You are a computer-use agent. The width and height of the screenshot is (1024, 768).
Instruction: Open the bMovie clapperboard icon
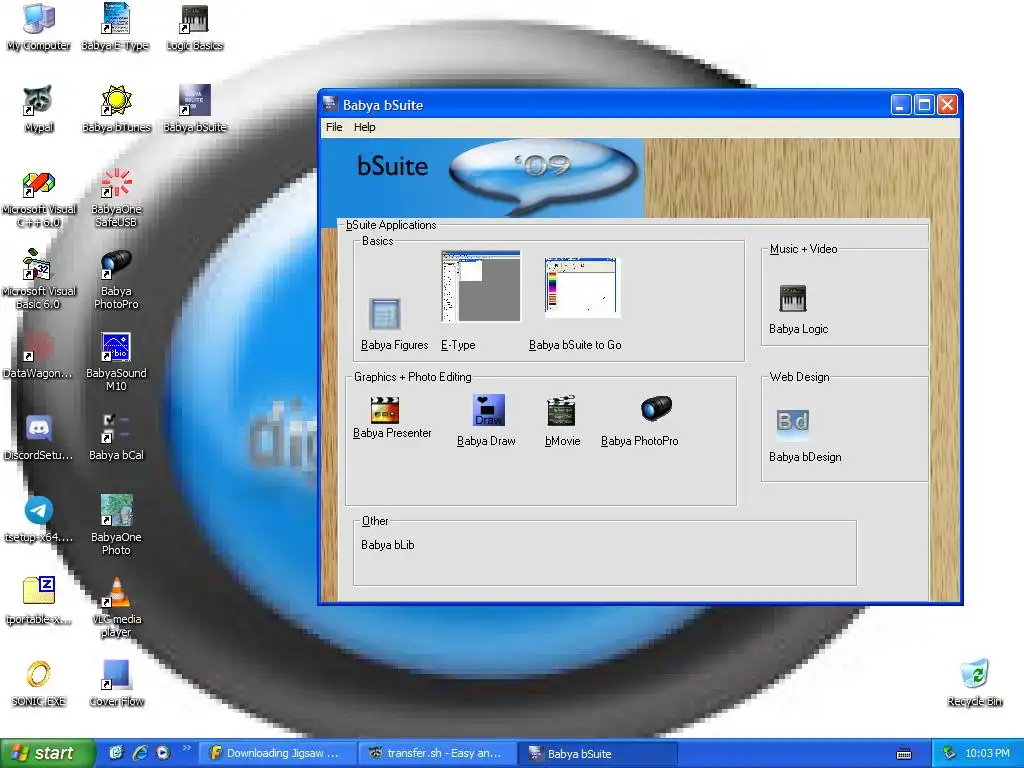coord(561,410)
